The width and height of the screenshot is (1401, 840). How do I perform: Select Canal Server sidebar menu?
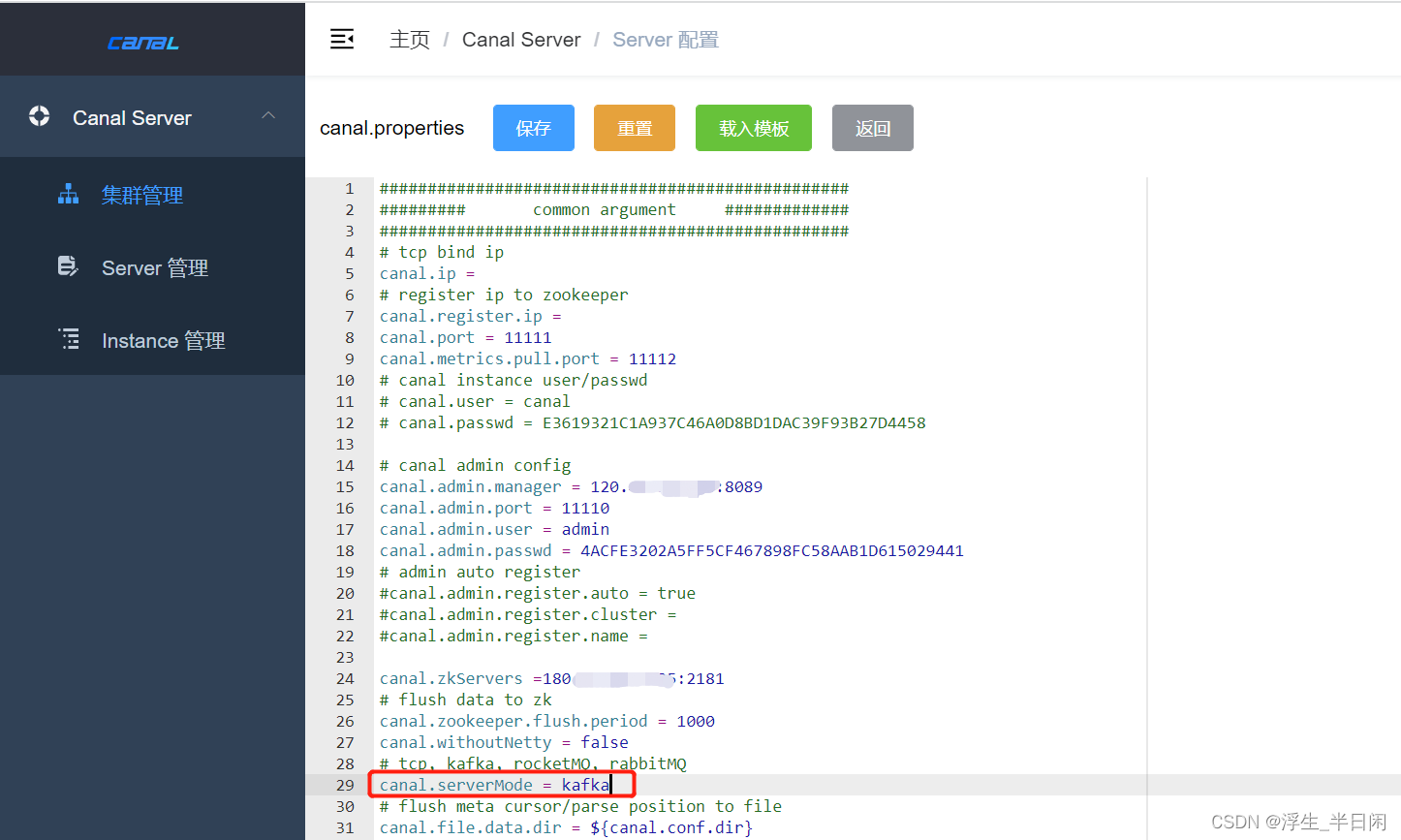point(152,117)
